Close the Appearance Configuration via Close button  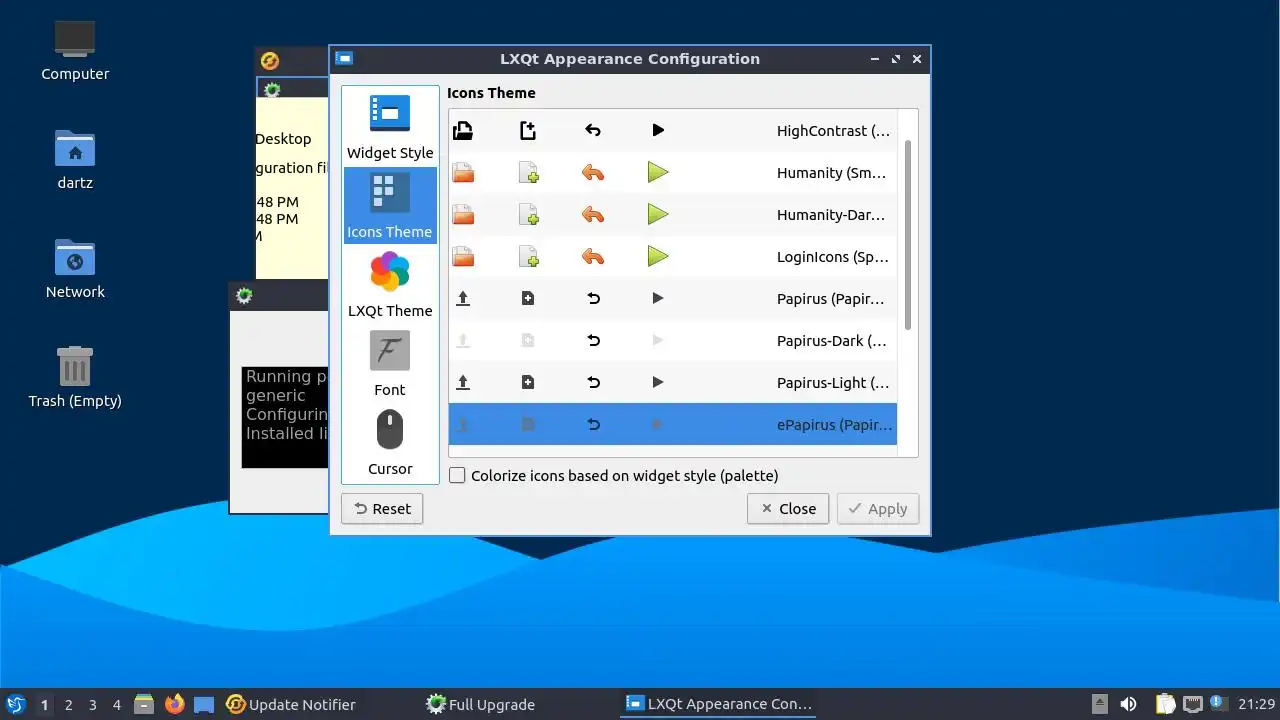tap(788, 509)
